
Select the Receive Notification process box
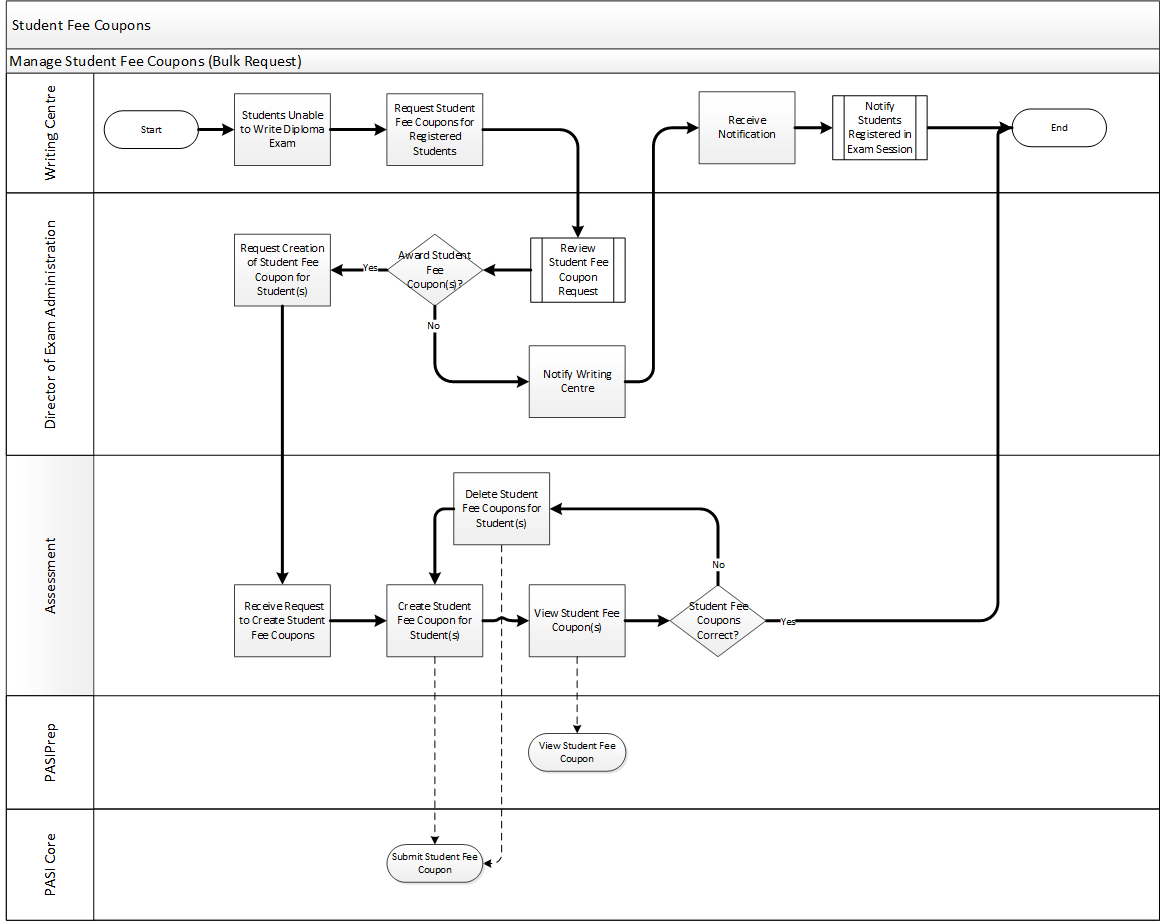pos(746,127)
